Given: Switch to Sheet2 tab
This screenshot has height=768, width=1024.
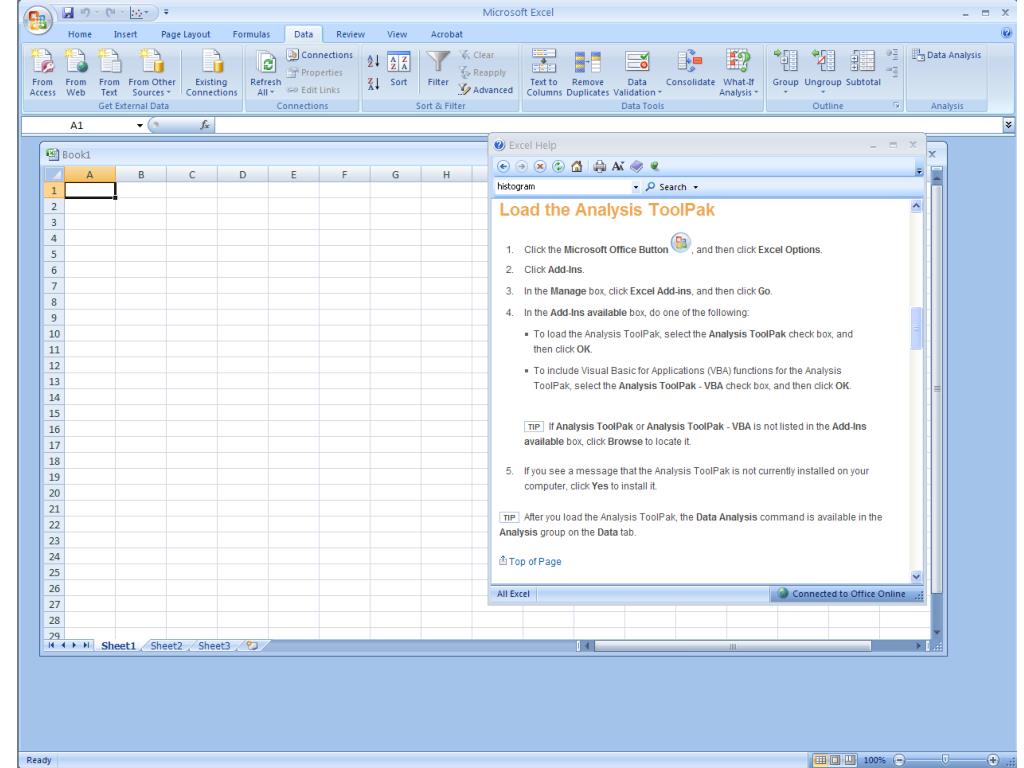Looking at the screenshot, I should pos(167,646).
